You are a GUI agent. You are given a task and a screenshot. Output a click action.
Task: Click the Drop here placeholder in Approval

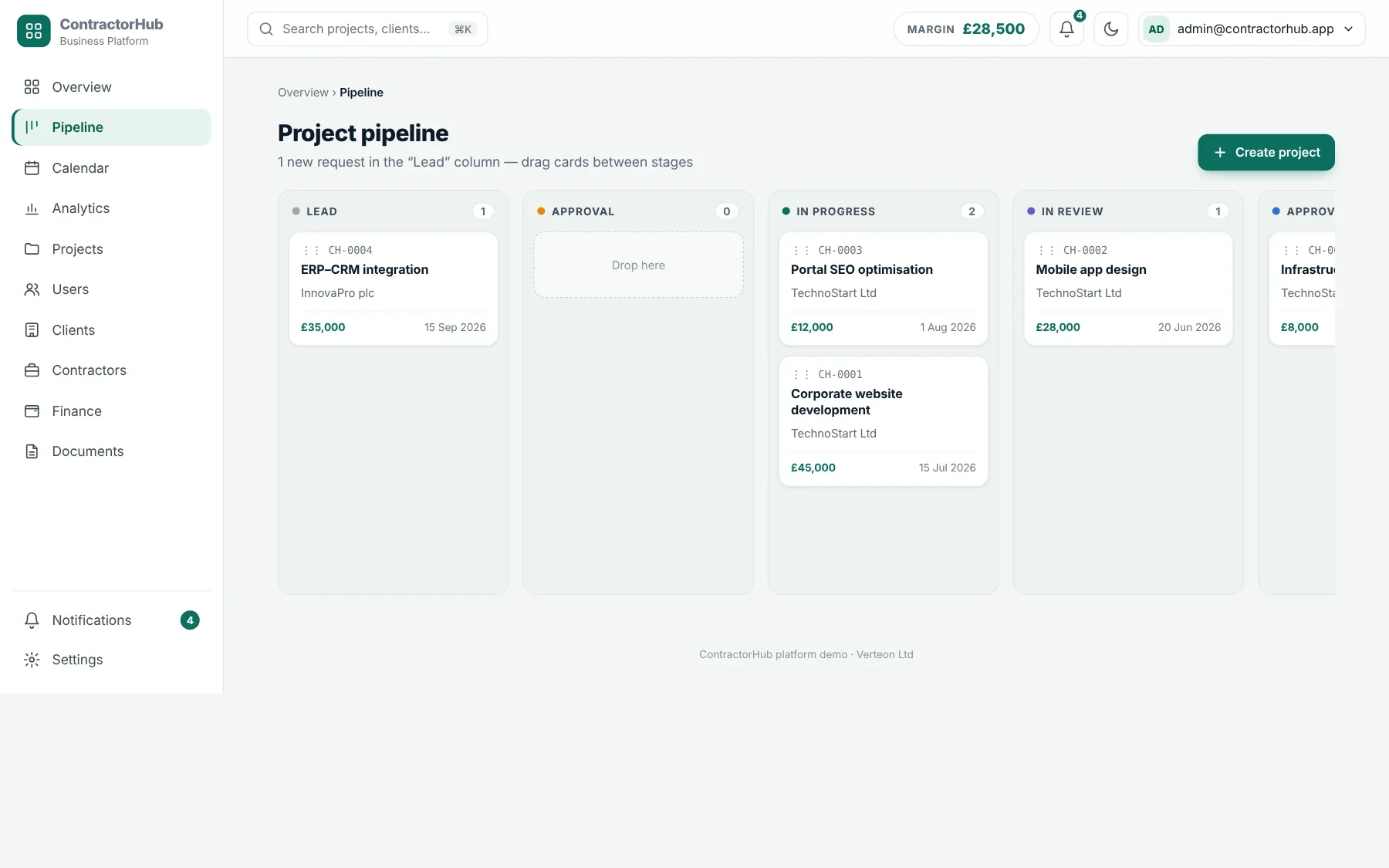(x=638, y=265)
